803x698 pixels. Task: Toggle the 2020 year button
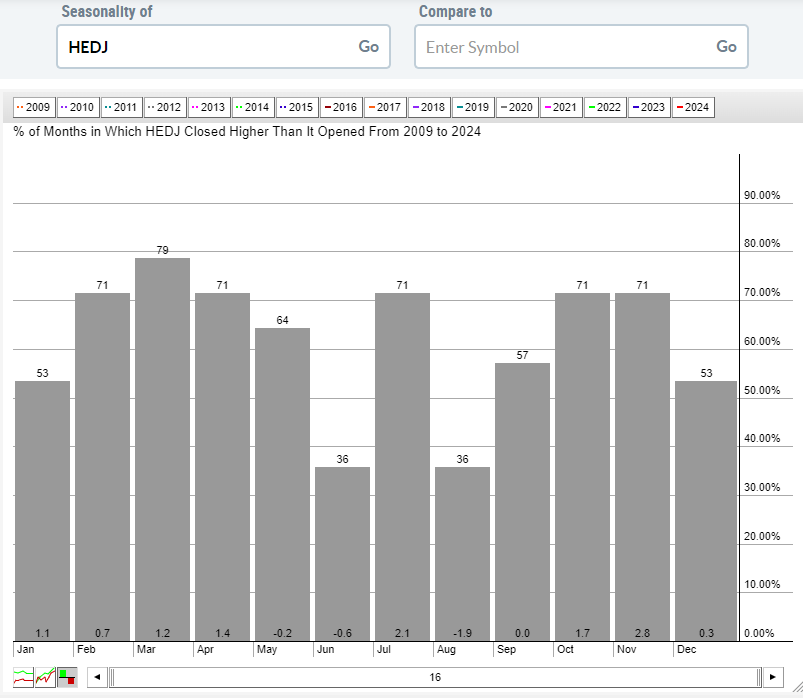pos(517,107)
